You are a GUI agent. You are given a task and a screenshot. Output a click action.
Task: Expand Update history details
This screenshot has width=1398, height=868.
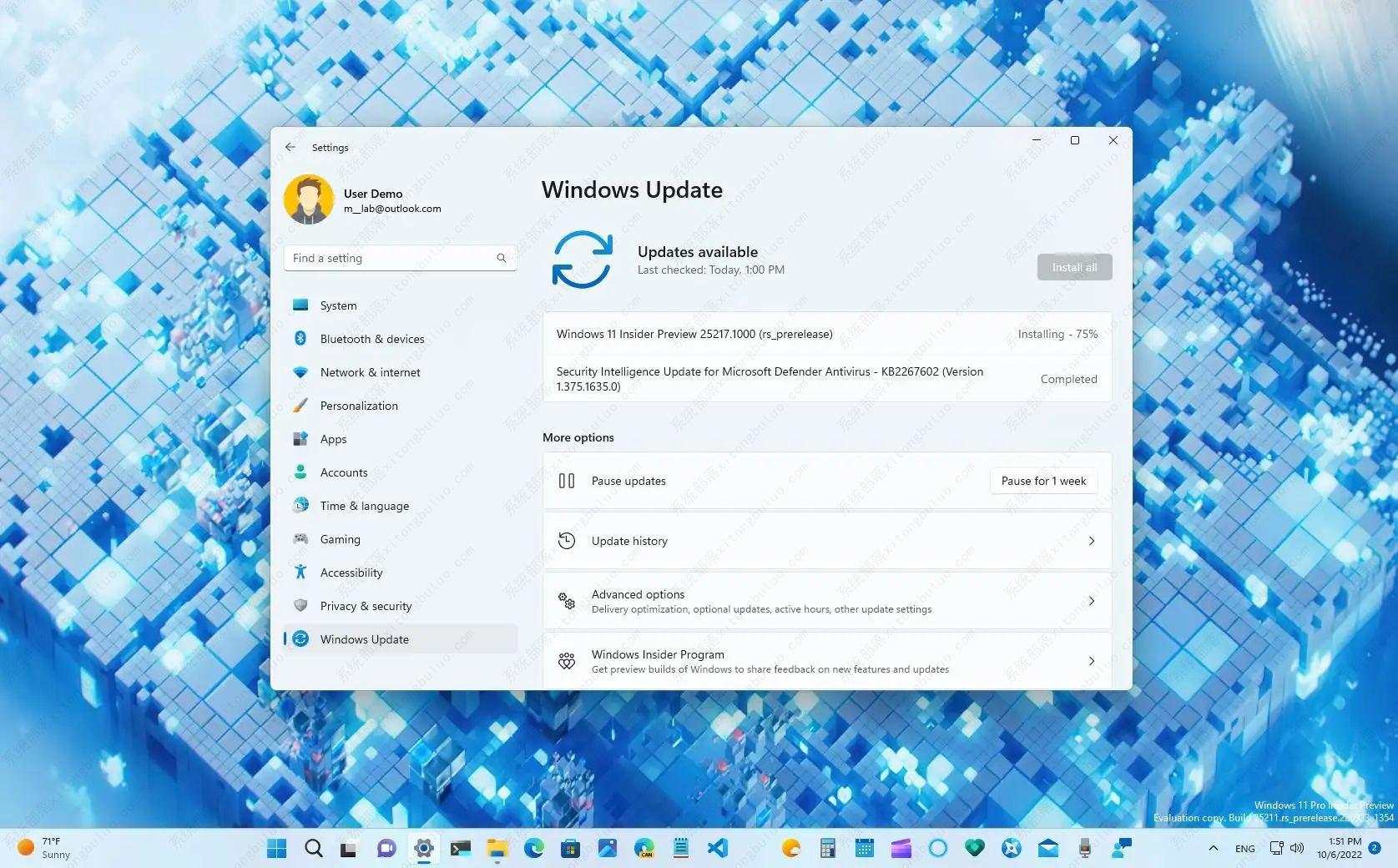coord(1091,541)
